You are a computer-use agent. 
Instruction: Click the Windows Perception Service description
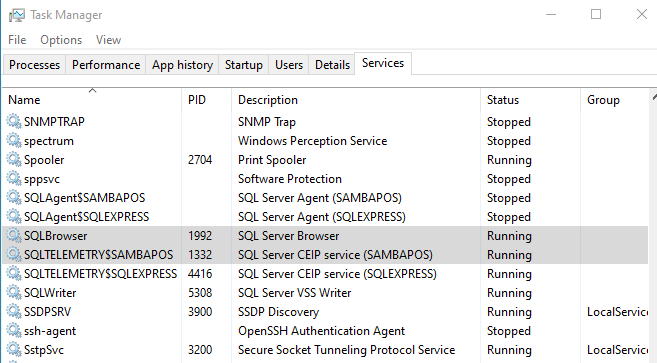(x=313, y=141)
